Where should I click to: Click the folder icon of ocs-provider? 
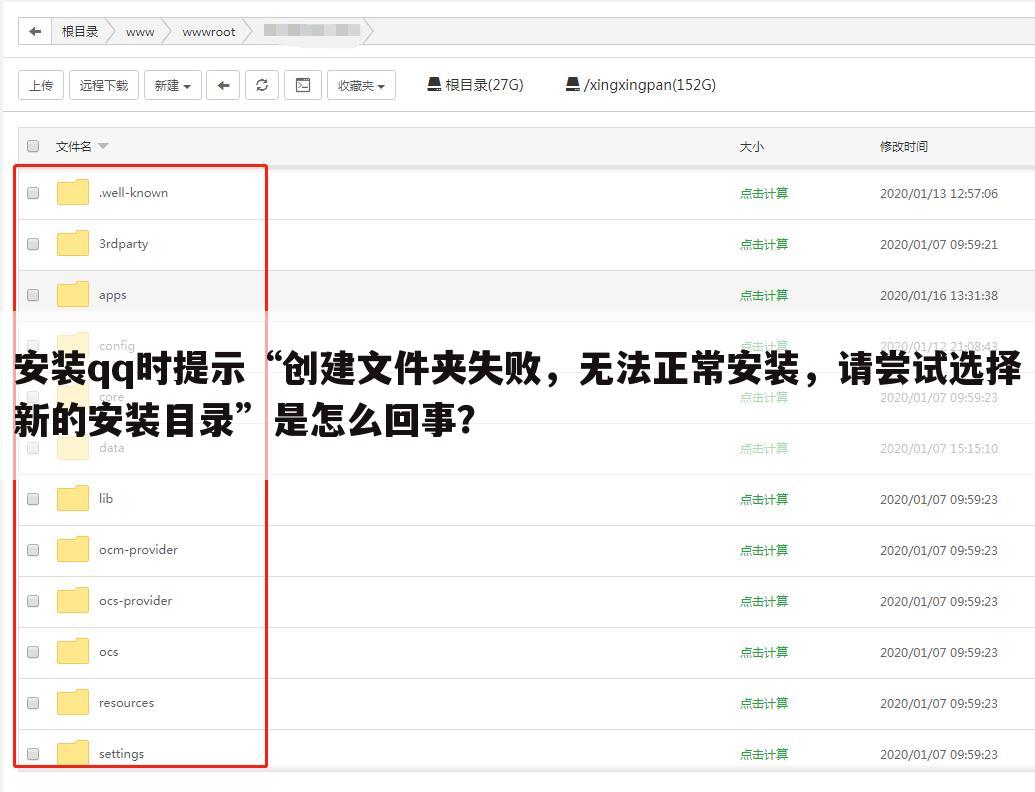point(73,601)
